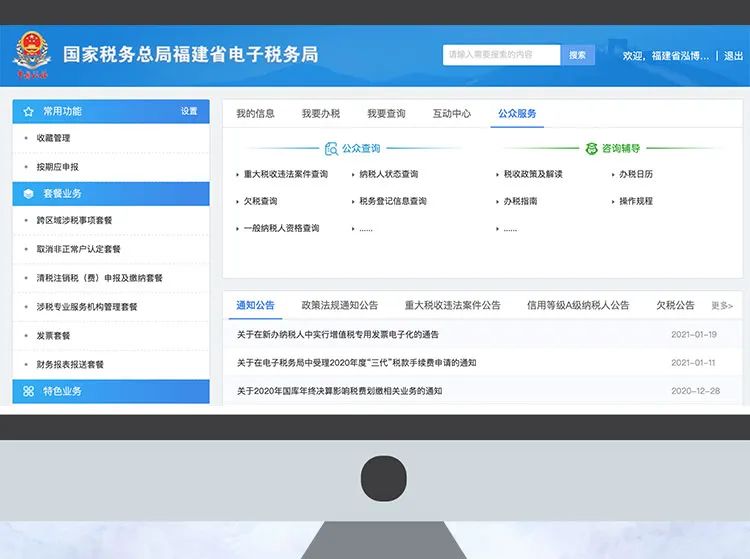Image resolution: width=750 pixels, height=559 pixels.
Task: Switch to 重大税收违法案件公告 tab
Action: [x=452, y=306]
